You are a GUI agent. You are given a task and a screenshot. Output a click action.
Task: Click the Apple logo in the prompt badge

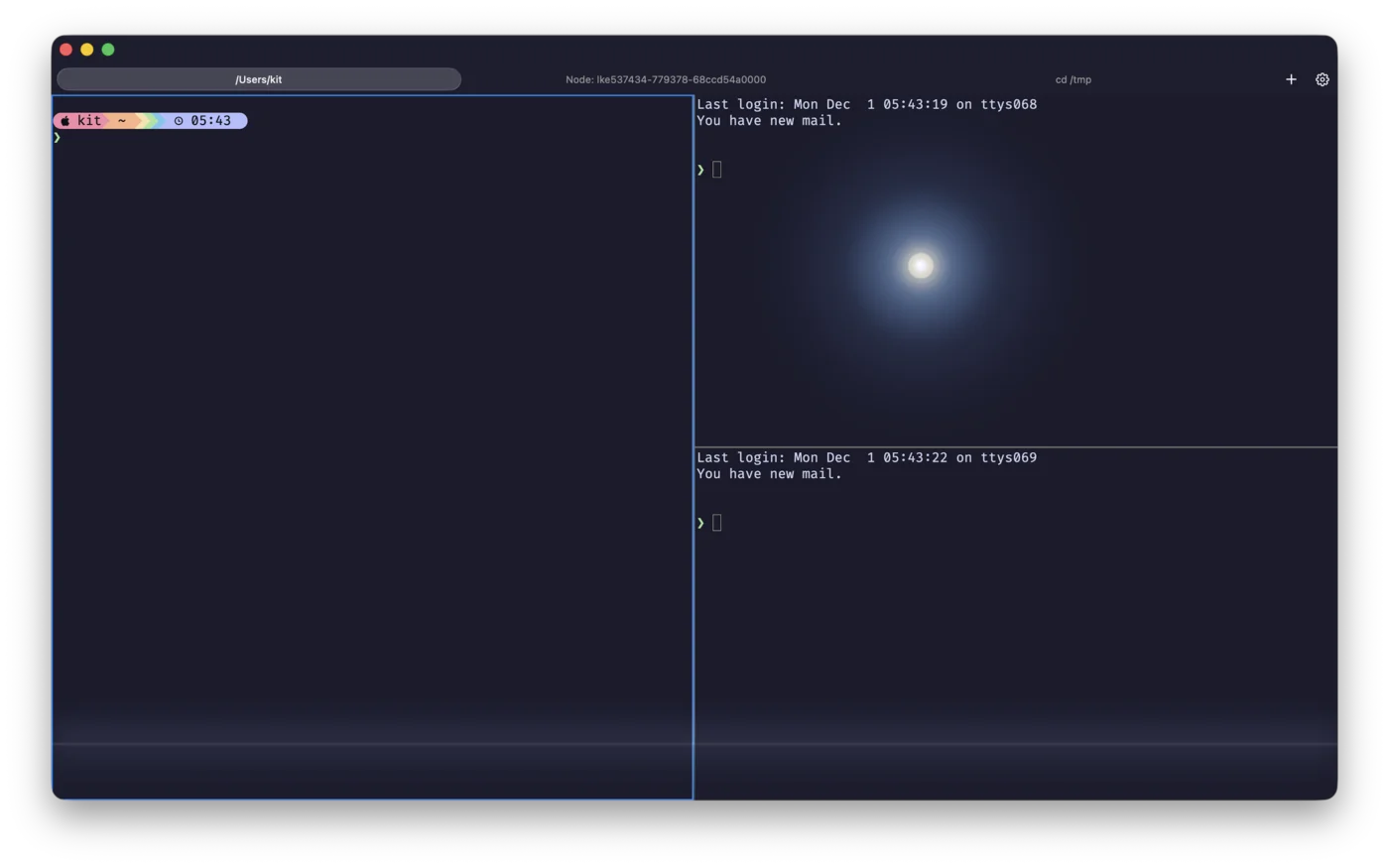65,120
